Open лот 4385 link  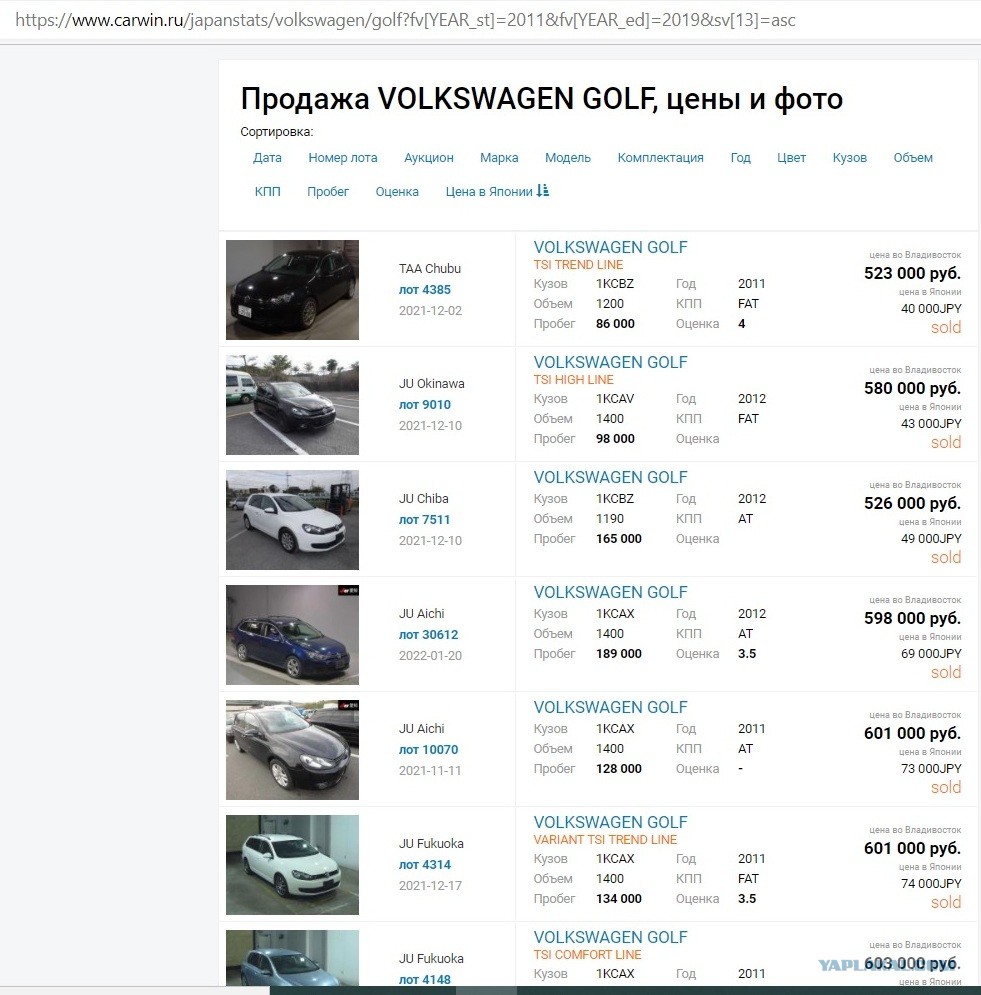pyautogui.click(x=425, y=289)
